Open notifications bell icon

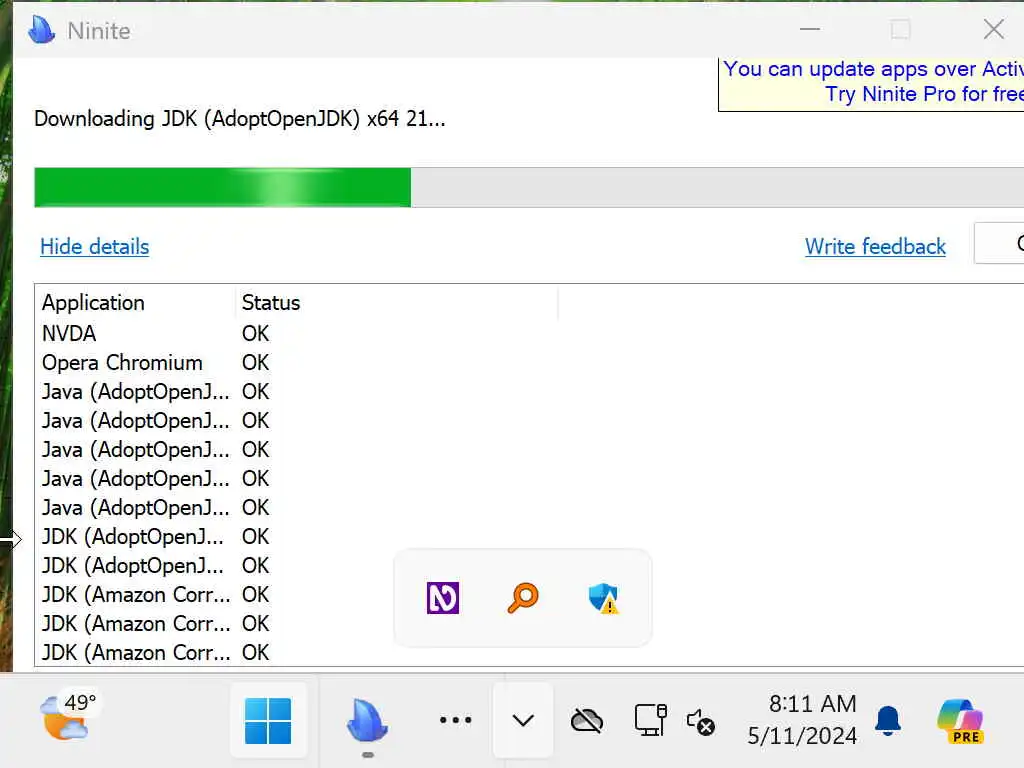click(888, 721)
